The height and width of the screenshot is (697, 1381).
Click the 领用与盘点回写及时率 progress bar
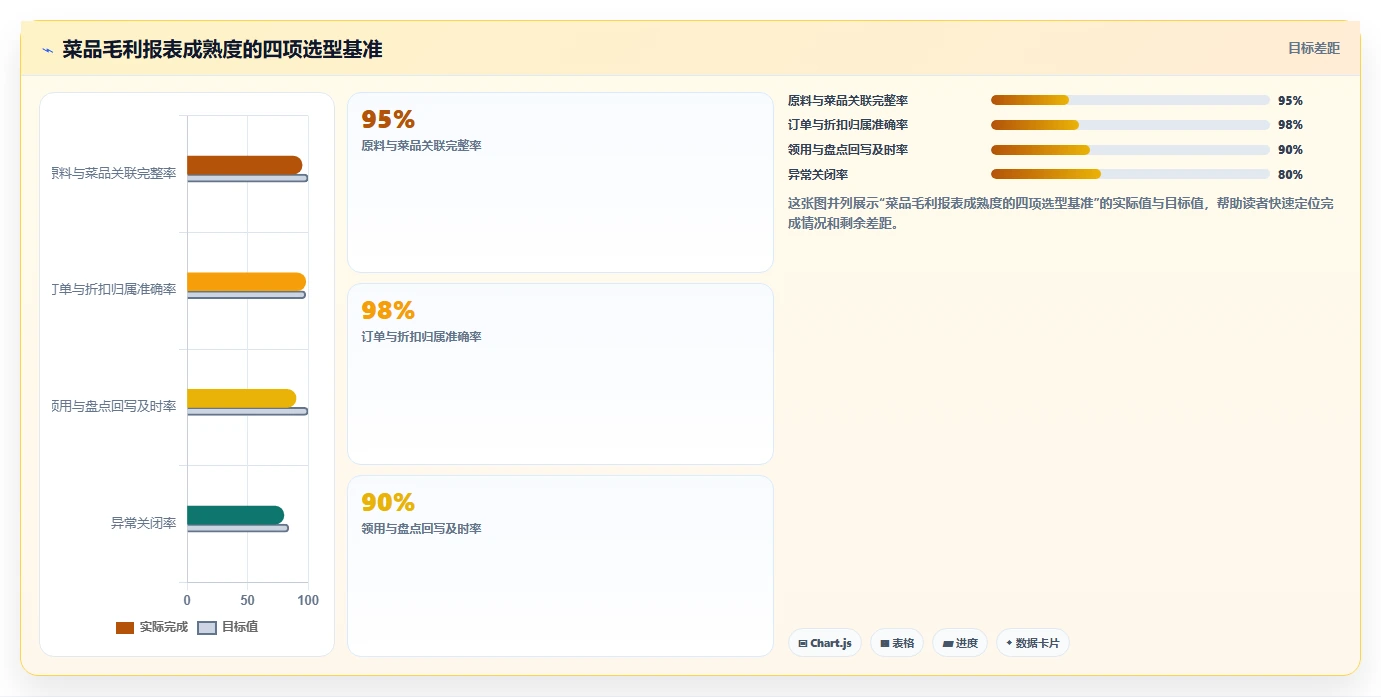(1130, 150)
